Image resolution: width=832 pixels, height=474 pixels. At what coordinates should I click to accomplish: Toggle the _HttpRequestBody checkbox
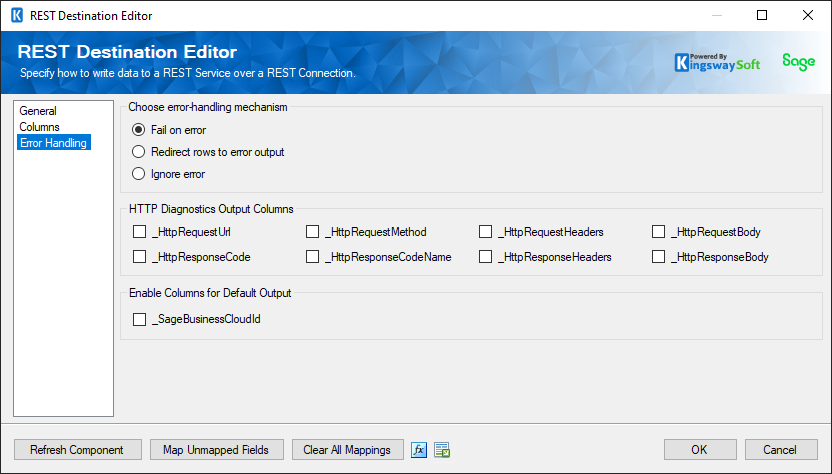click(x=658, y=232)
